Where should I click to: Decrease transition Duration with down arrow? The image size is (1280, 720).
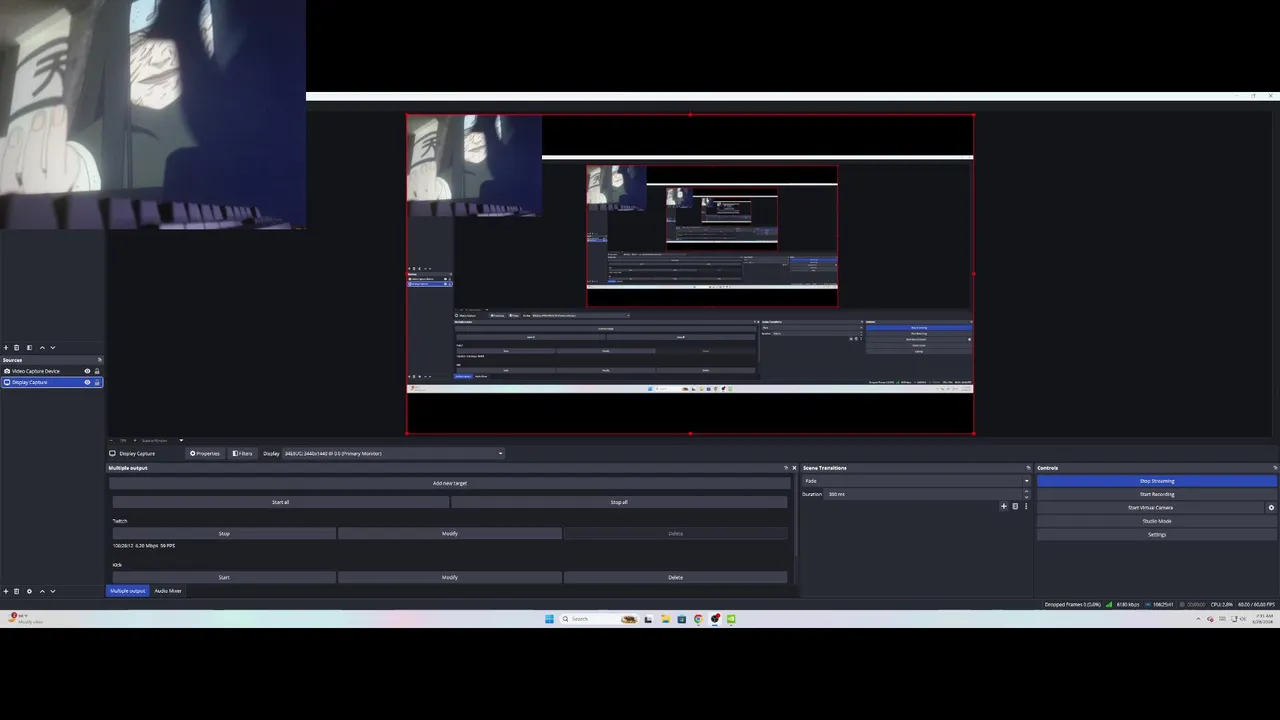pyautogui.click(x=1026, y=497)
